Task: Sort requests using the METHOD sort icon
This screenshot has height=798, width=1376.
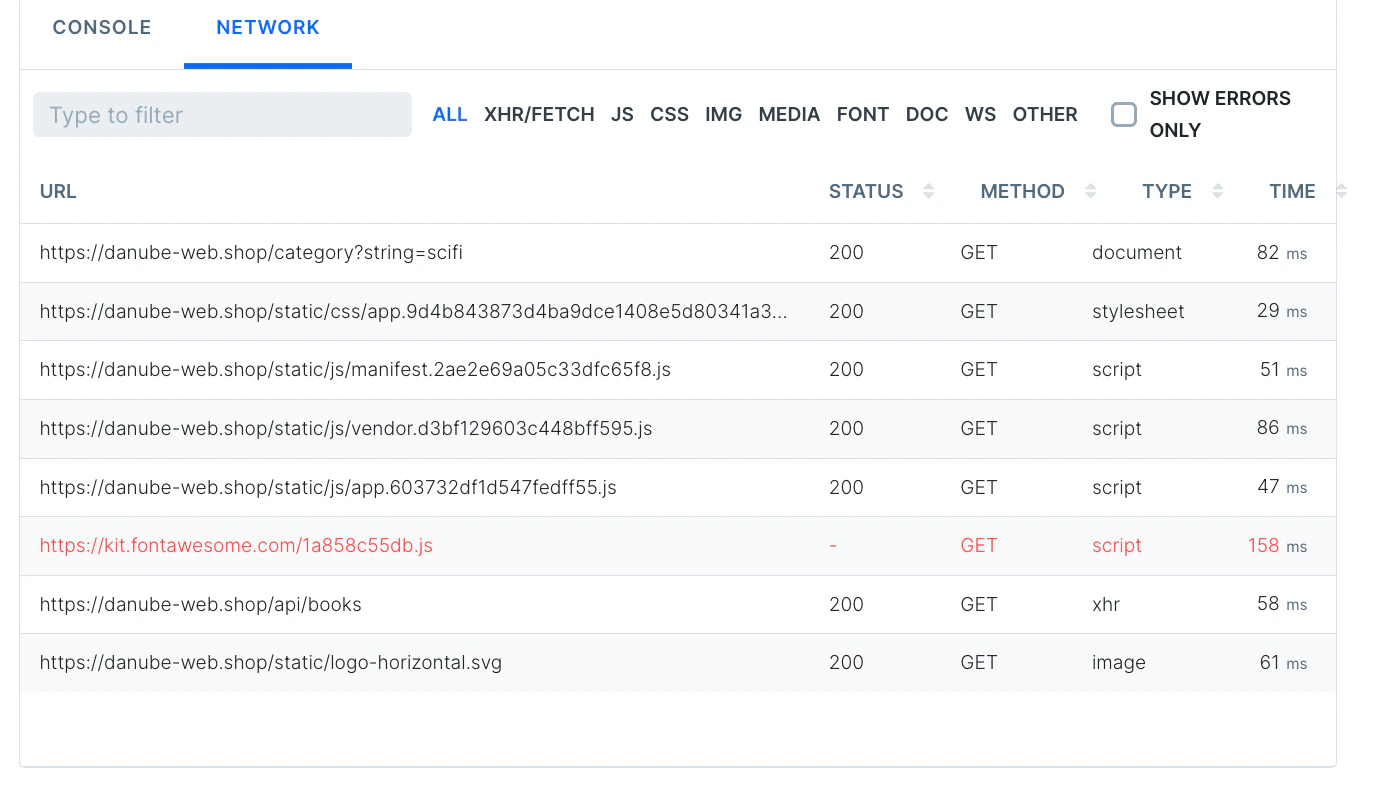Action: [x=1090, y=191]
